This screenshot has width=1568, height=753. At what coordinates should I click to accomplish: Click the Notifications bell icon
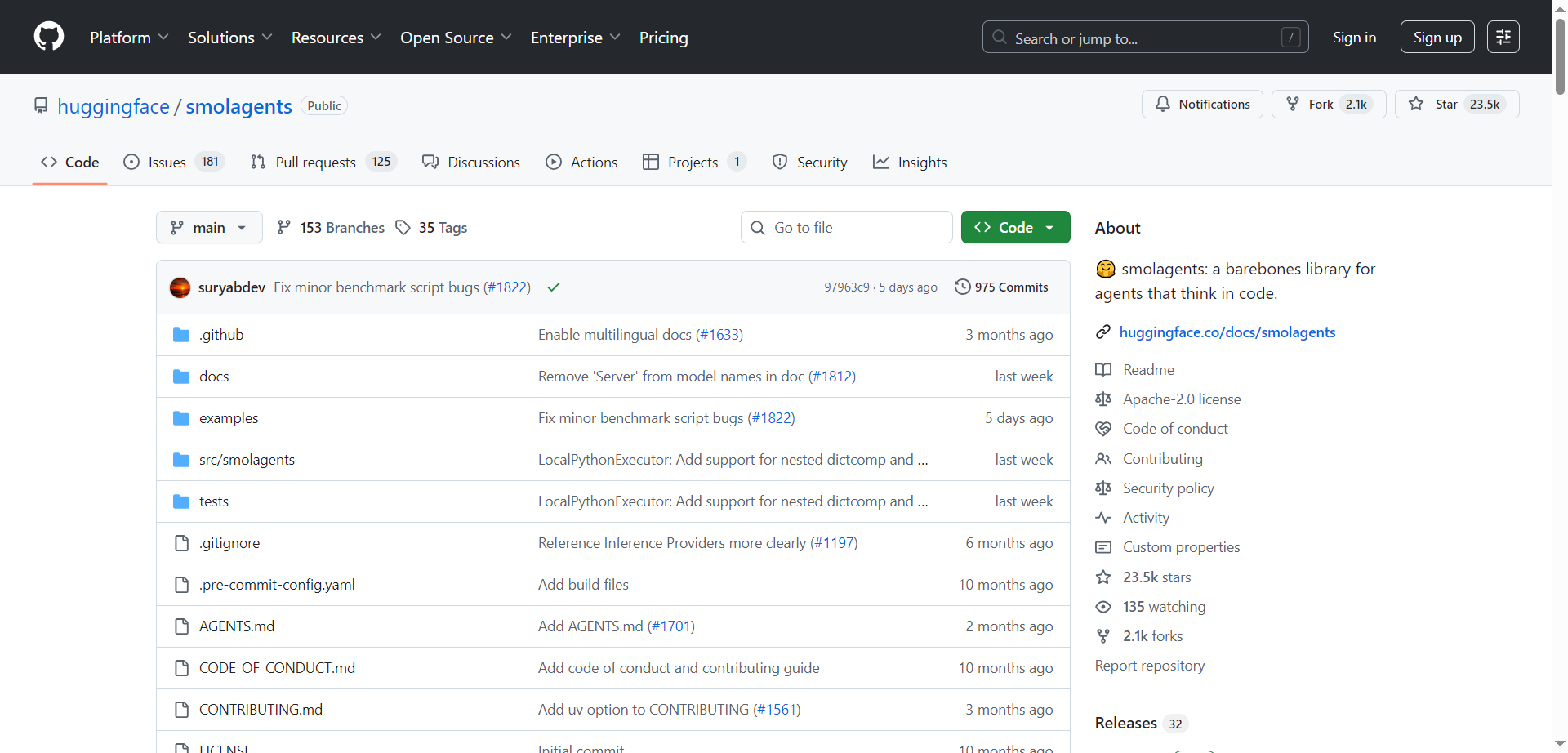tap(1162, 104)
